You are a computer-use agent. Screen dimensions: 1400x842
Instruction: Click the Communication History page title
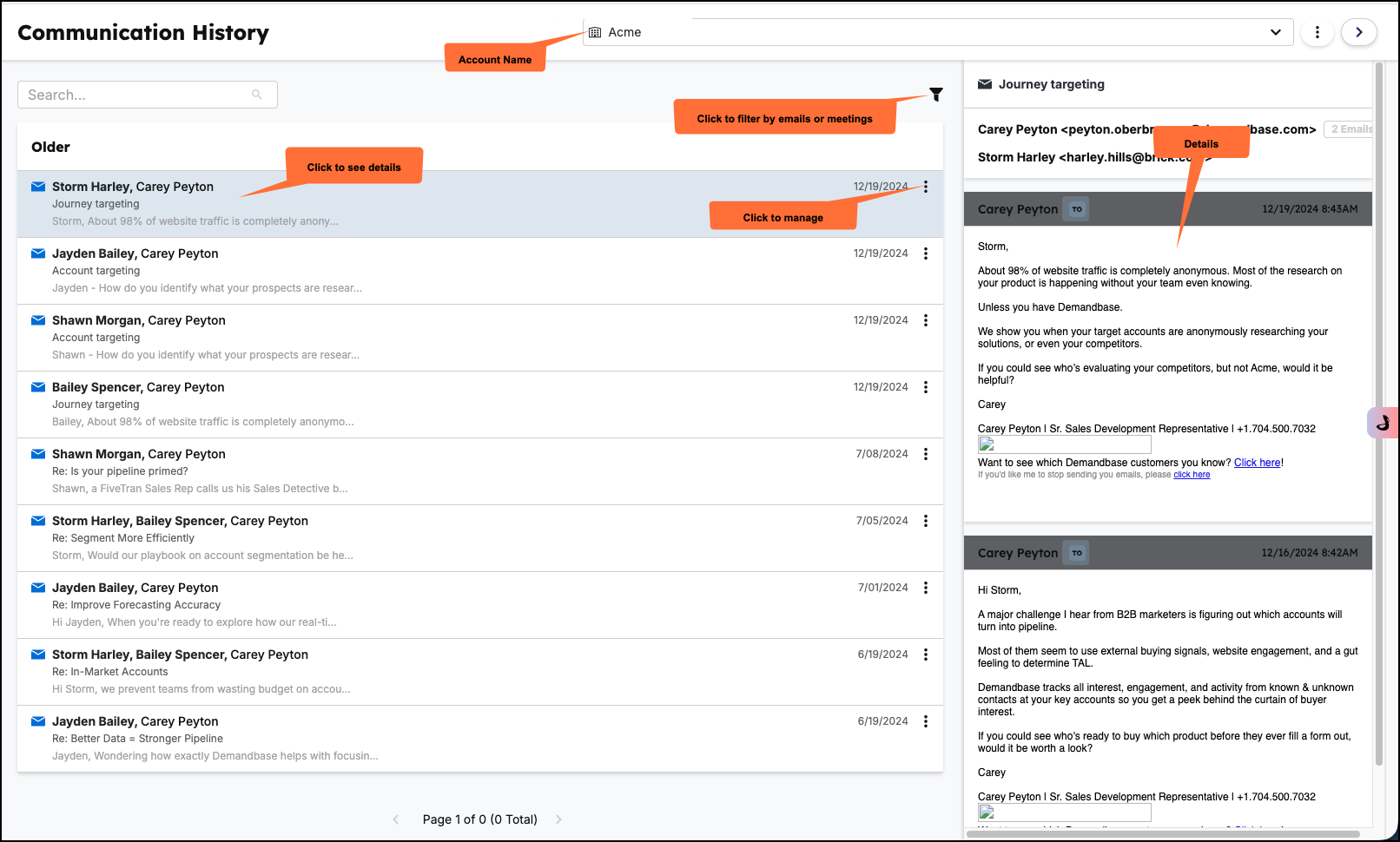click(143, 32)
